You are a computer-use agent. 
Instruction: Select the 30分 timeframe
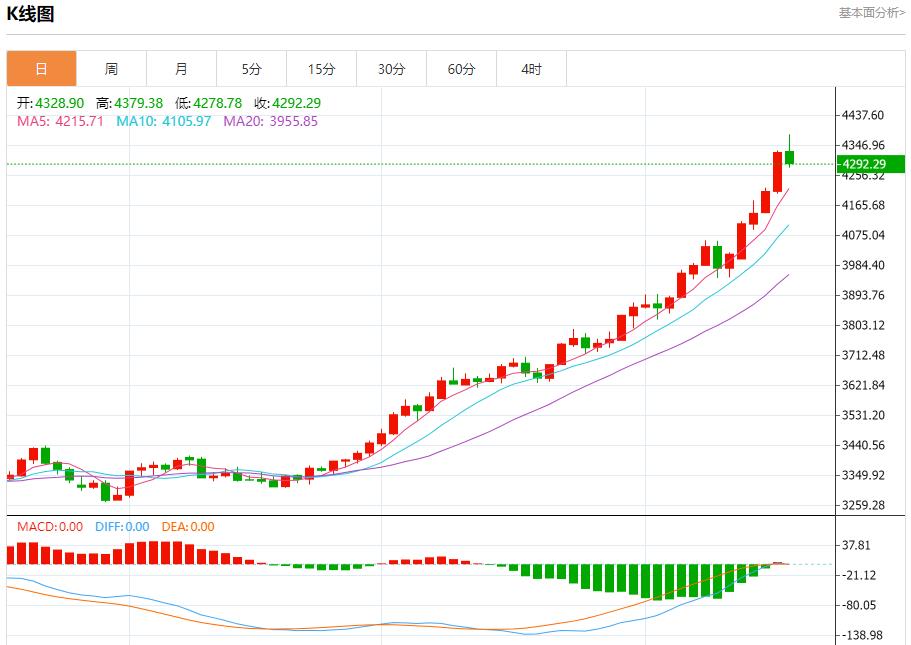tap(391, 68)
